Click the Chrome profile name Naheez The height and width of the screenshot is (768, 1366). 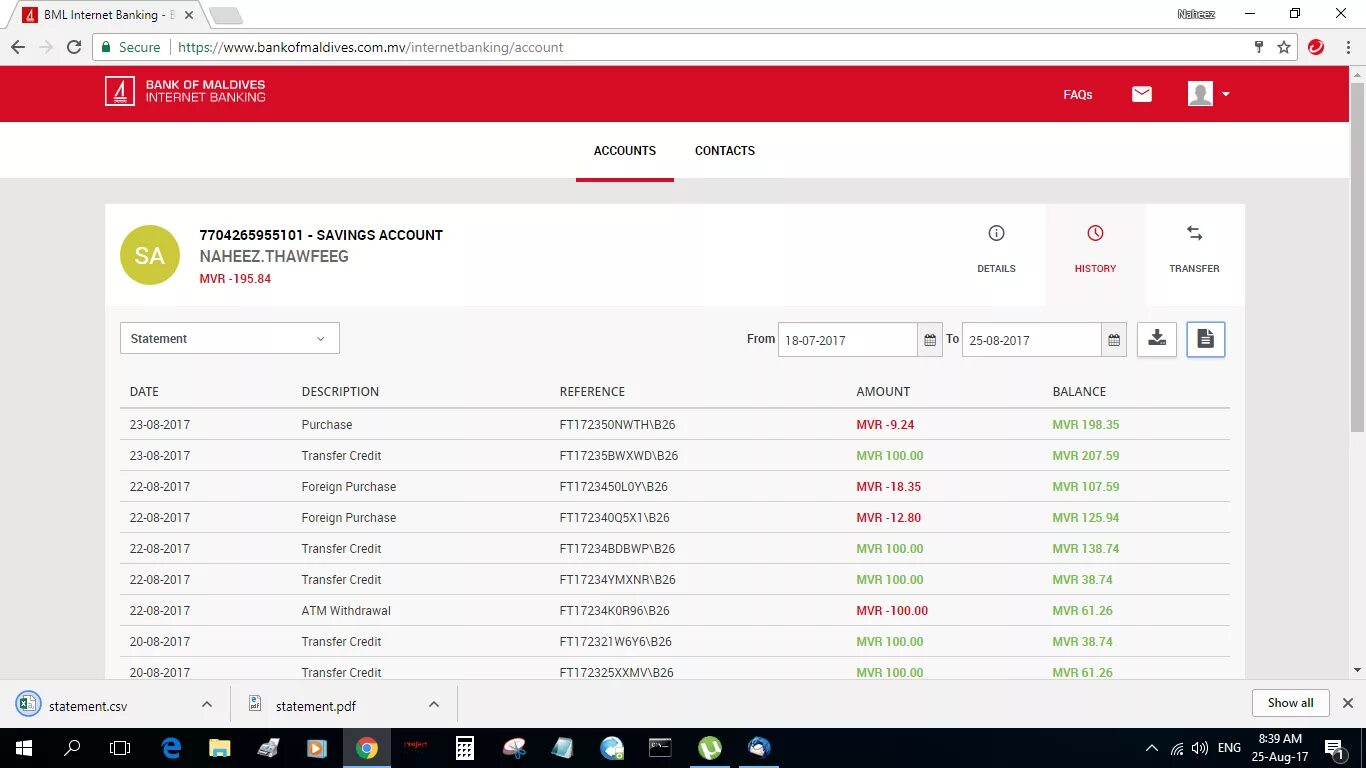click(x=1196, y=14)
